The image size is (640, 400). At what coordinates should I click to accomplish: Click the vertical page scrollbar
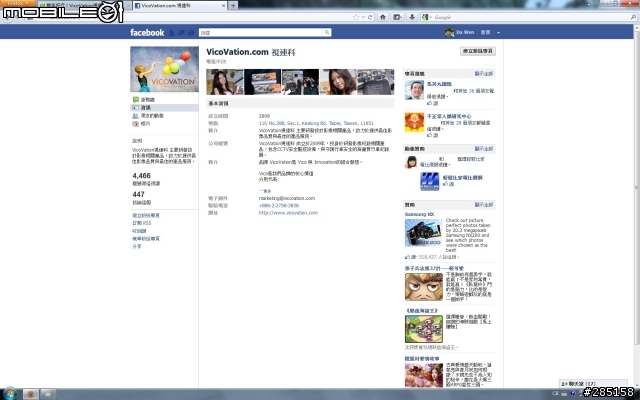(637, 188)
